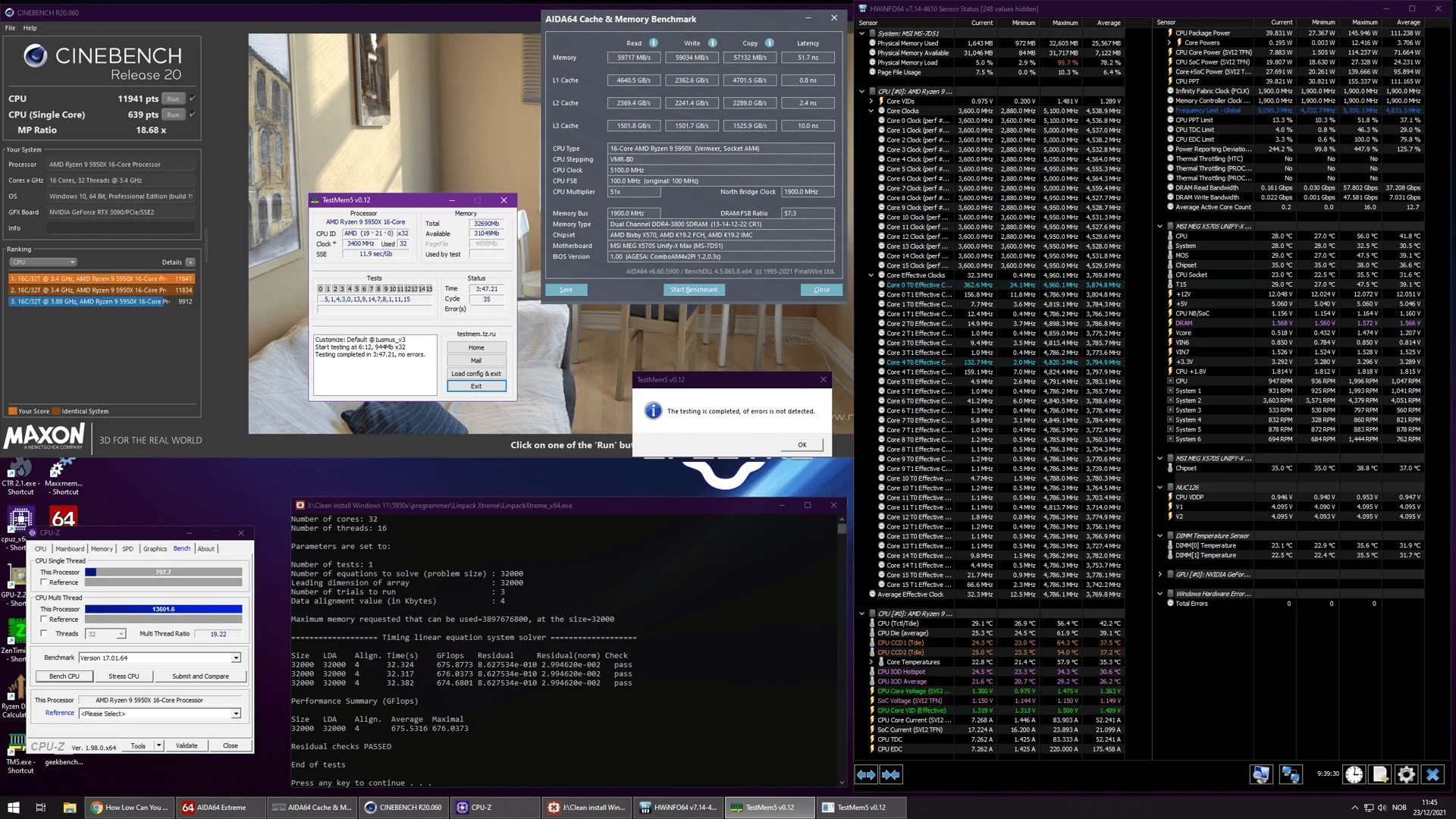The width and height of the screenshot is (1456, 819).
Task: Click HWiNFO expand columns arrows icon
Action: coord(866,774)
